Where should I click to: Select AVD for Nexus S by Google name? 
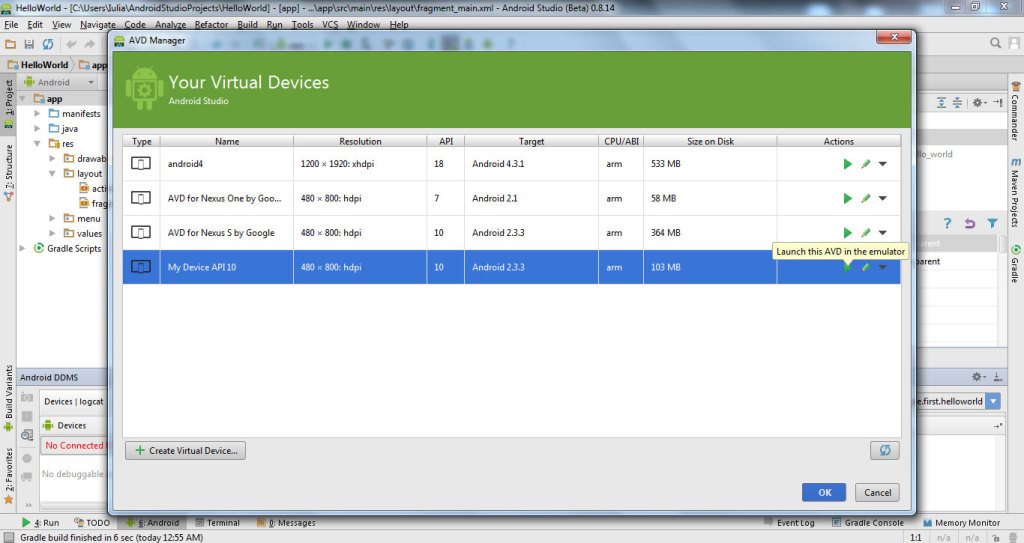pos(221,233)
